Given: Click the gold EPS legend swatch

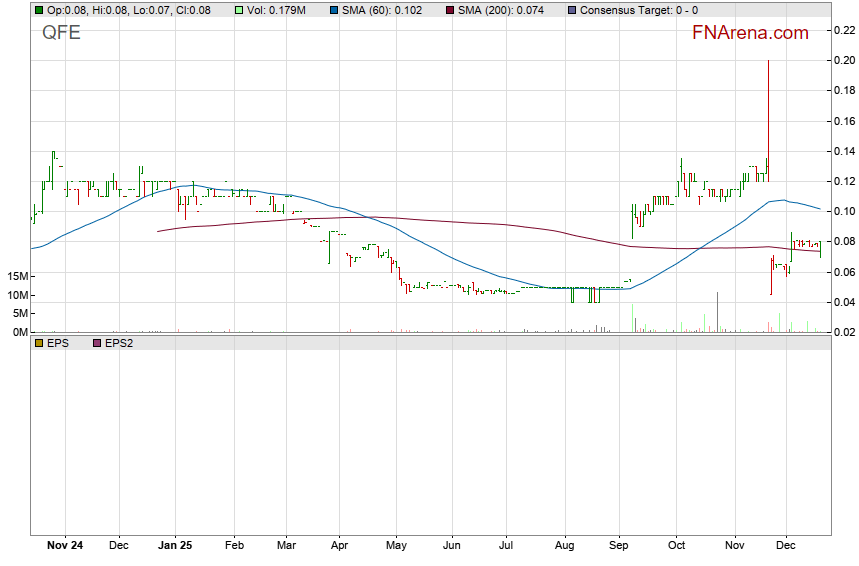Looking at the screenshot, I should click(38, 343).
